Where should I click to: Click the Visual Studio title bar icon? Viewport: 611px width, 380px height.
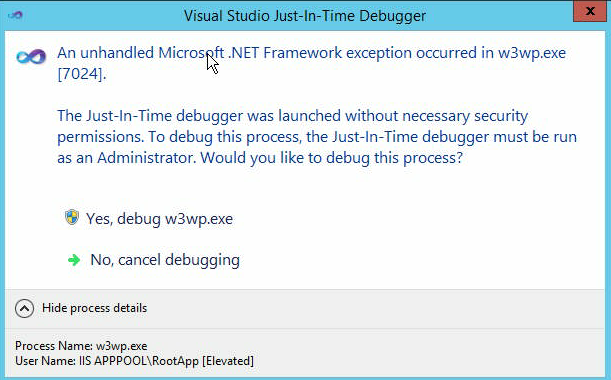click(15, 15)
